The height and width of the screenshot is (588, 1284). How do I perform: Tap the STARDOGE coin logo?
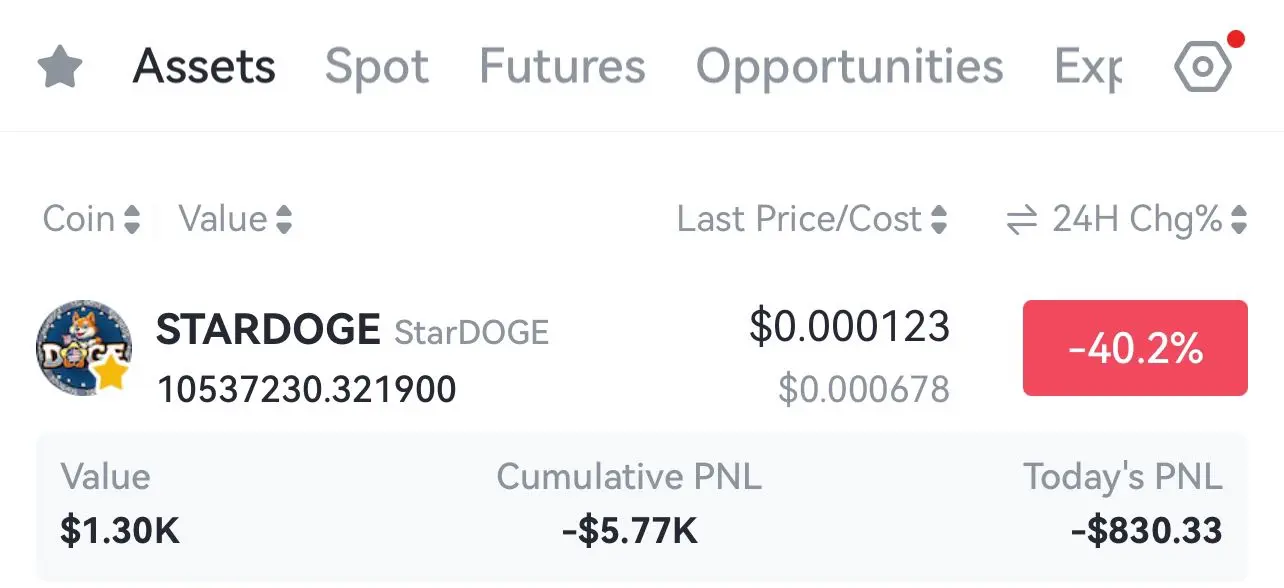[84, 347]
